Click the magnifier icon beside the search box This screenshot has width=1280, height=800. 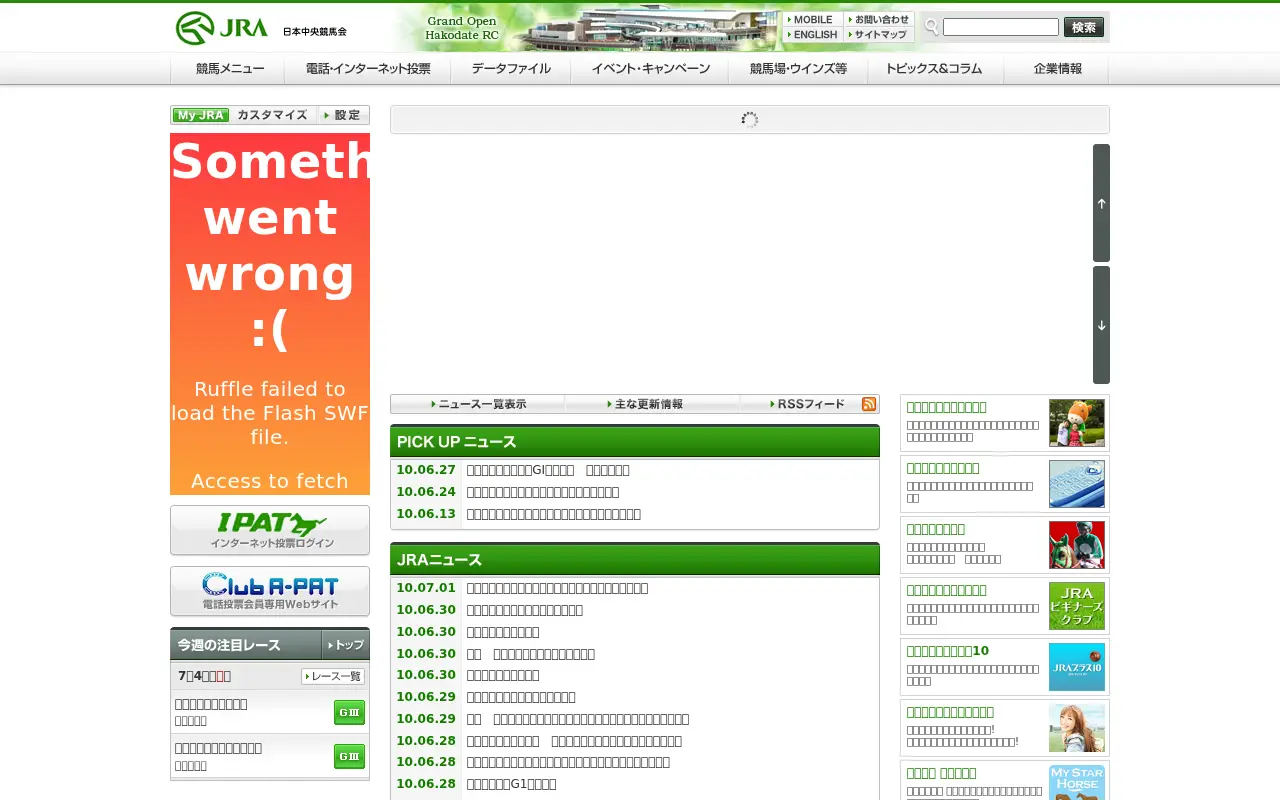(931, 27)
